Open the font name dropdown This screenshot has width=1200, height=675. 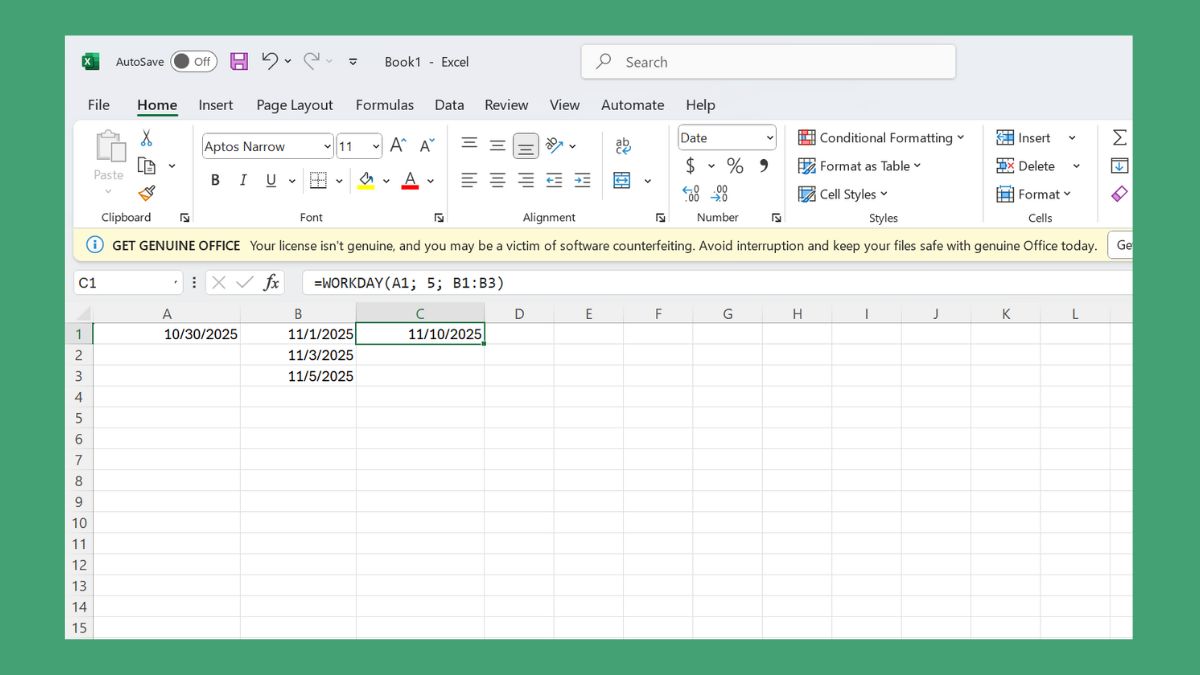click(x=327, y=146)
